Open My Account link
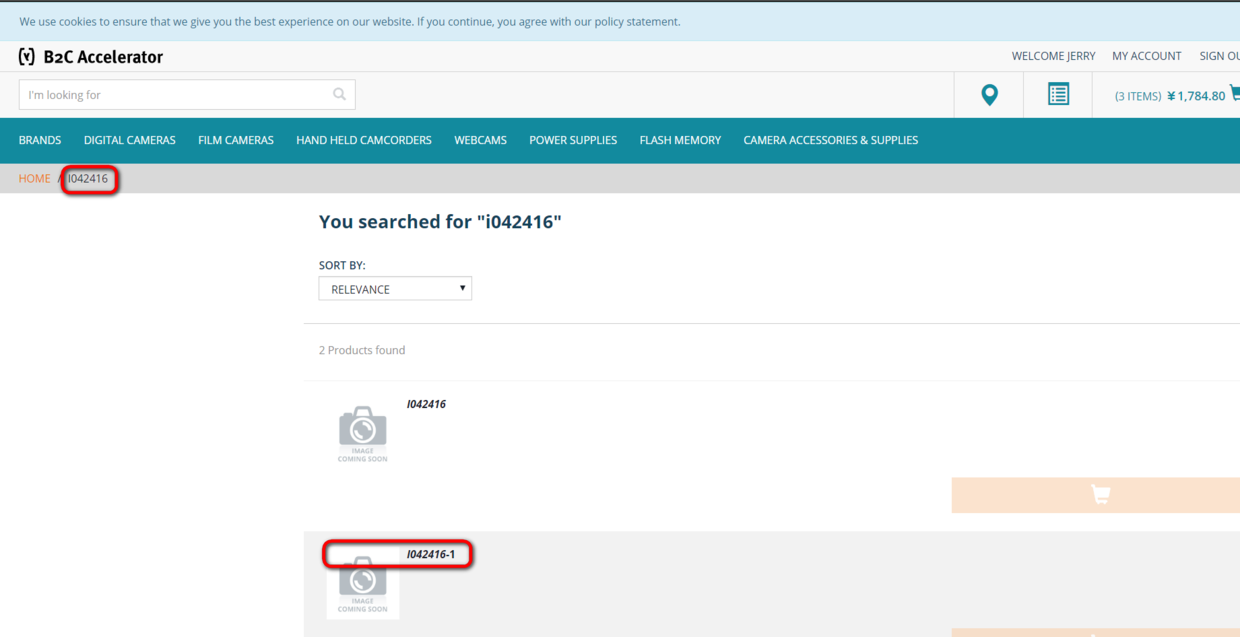1240x637 pixels. [1147, 56]
